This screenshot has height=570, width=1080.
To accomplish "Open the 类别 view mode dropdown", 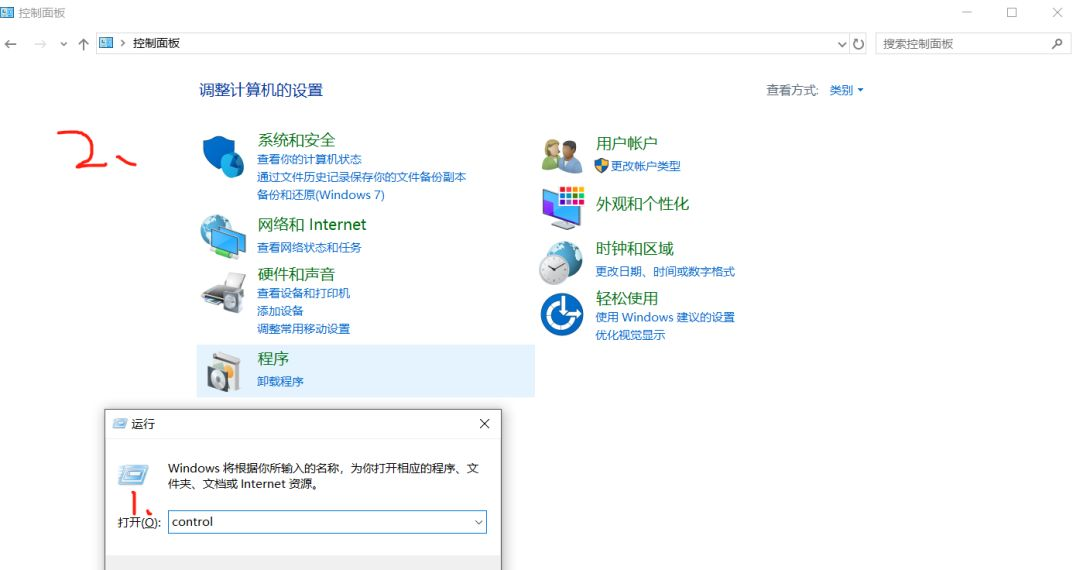I will [x=847, y=90].
